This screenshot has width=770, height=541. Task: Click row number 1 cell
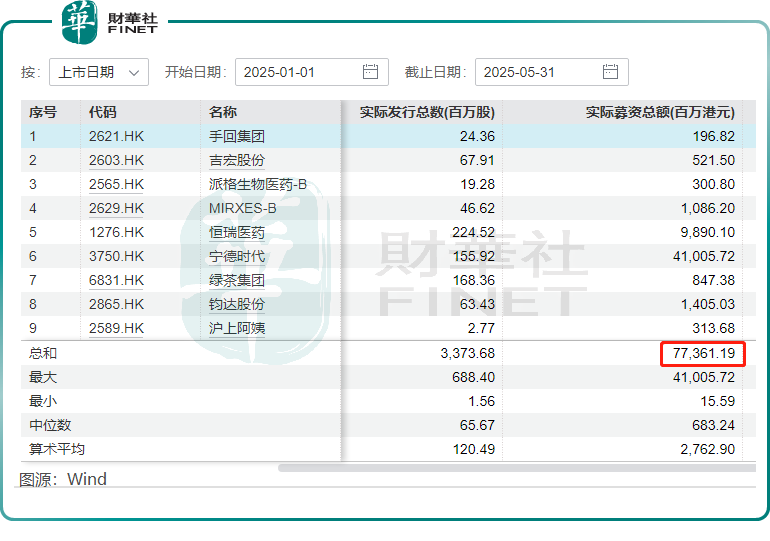point(32,136)
